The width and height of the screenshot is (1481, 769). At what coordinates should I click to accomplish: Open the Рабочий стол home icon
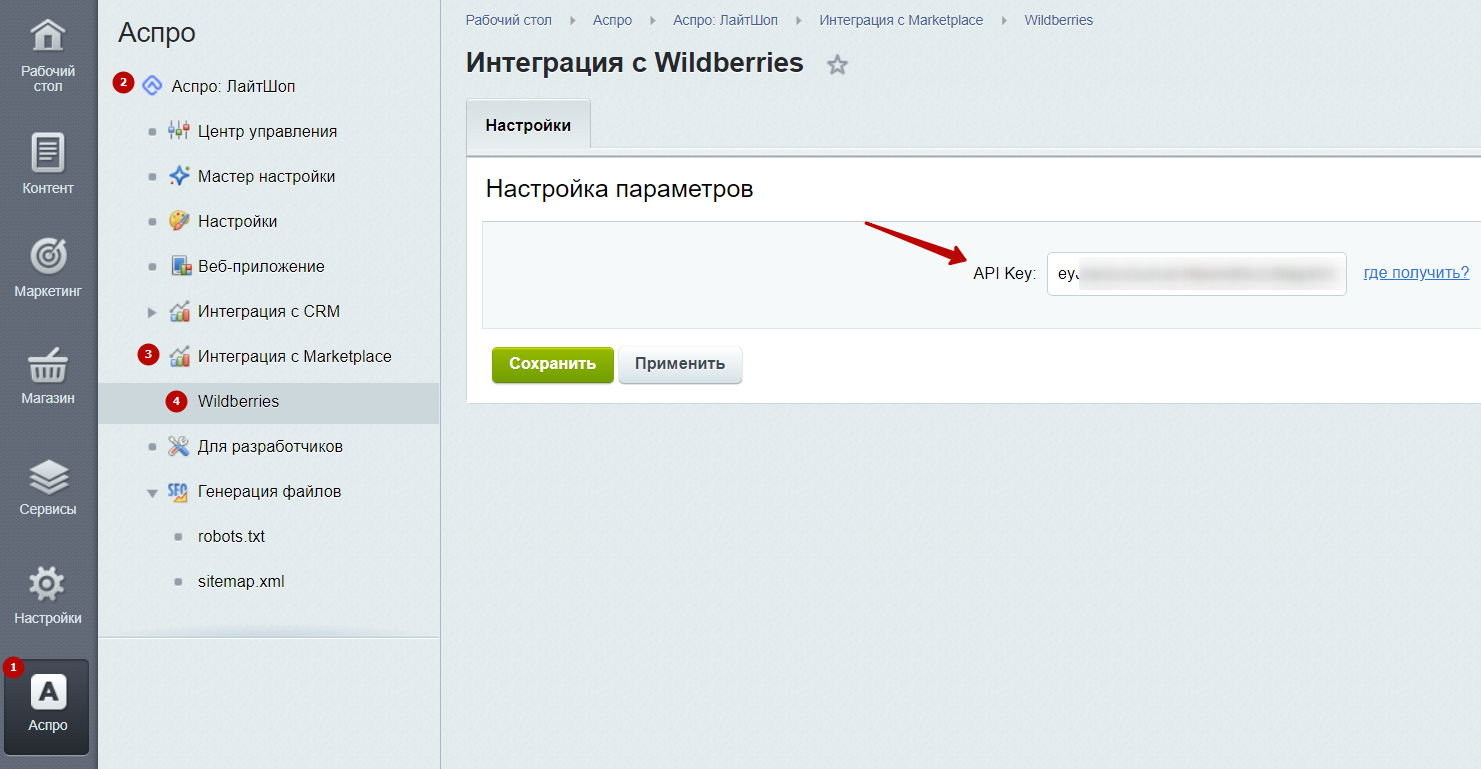(x=48, y=36)
